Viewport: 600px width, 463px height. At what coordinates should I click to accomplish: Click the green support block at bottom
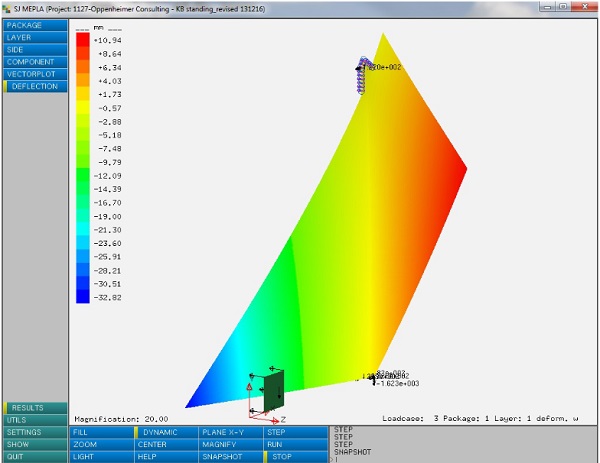pos(274,391)
